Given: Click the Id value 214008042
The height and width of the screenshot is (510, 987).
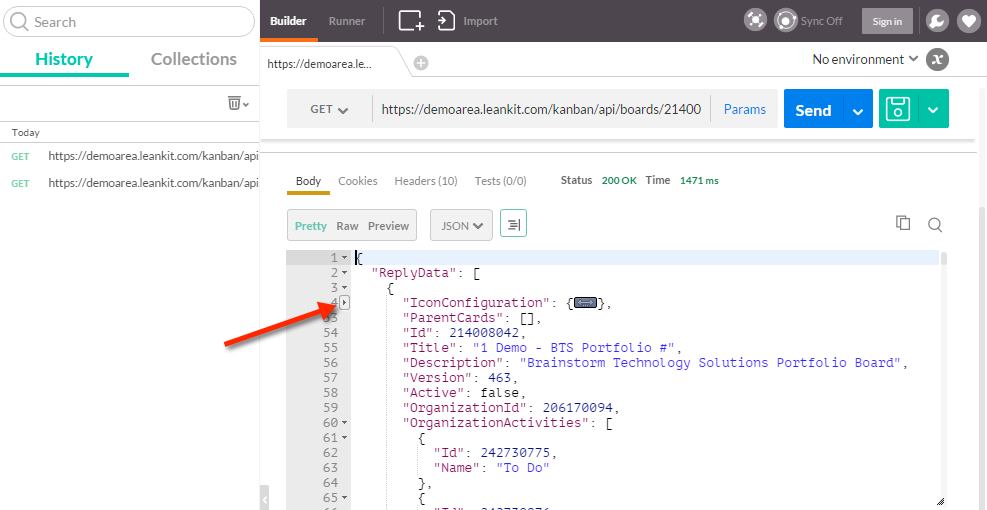Looking at the screenshot, I should click(x=484, y=332).
